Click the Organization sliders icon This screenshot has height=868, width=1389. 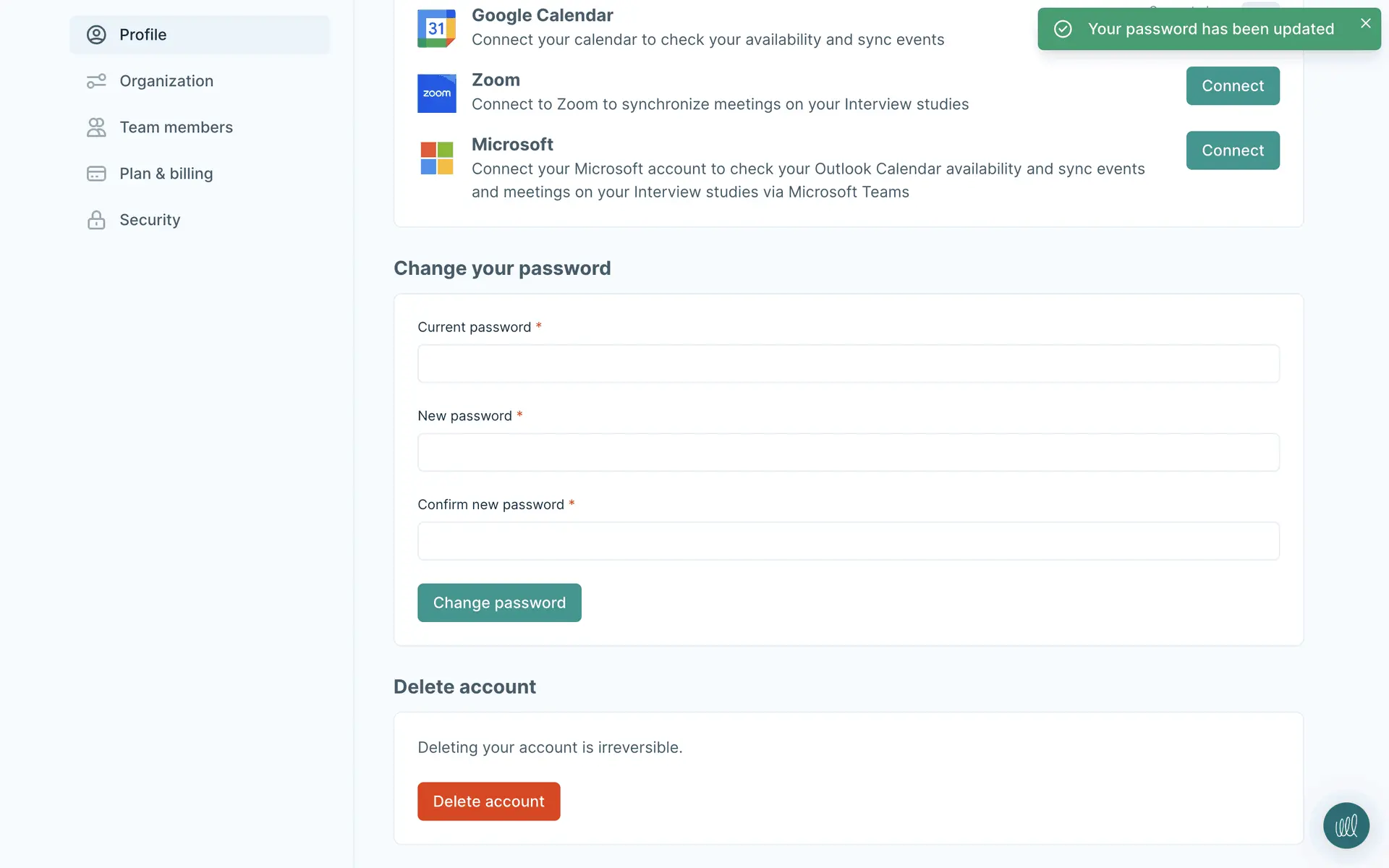96,81
